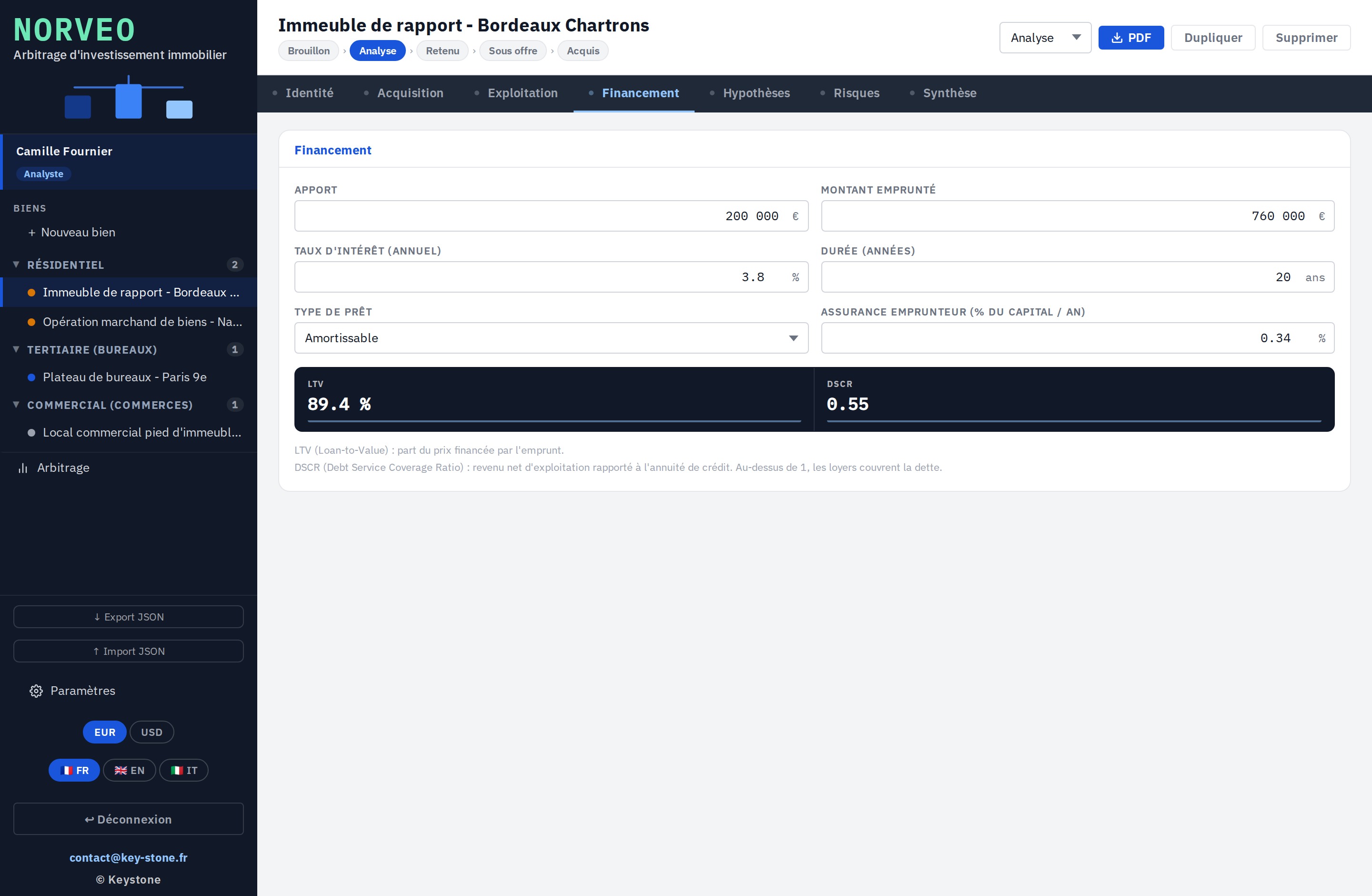Open Plateau de bureaux - Paris 9e
The width and height of the screenshot is (1372, 896).
click(x=129, y=377)
